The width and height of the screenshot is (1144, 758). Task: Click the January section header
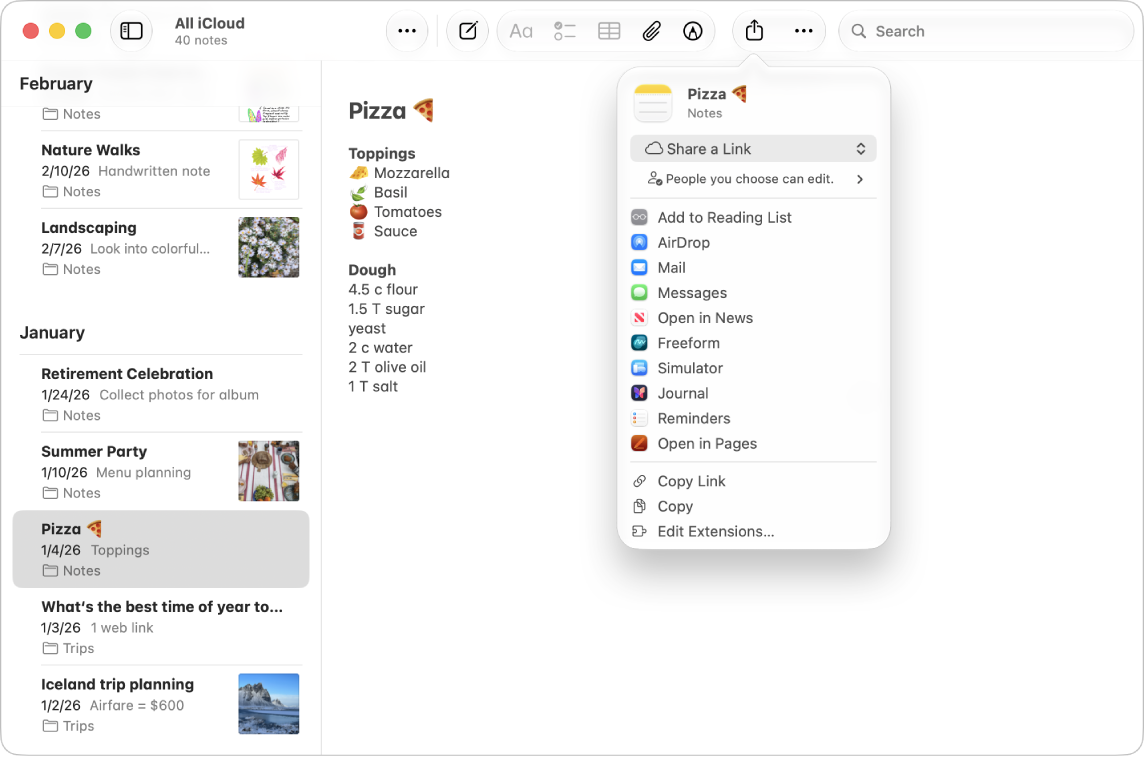(52, 333)
